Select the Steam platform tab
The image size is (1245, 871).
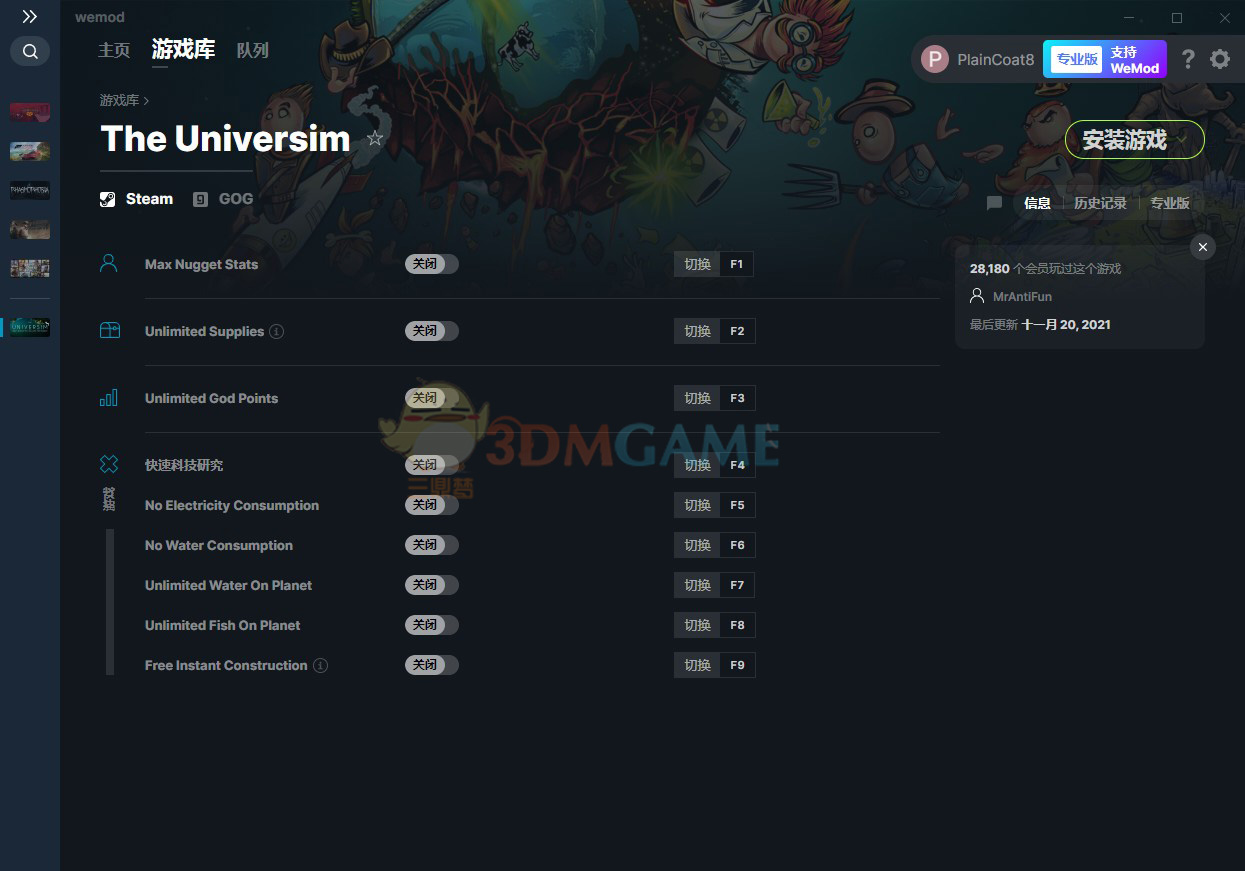tap(137, 199)
